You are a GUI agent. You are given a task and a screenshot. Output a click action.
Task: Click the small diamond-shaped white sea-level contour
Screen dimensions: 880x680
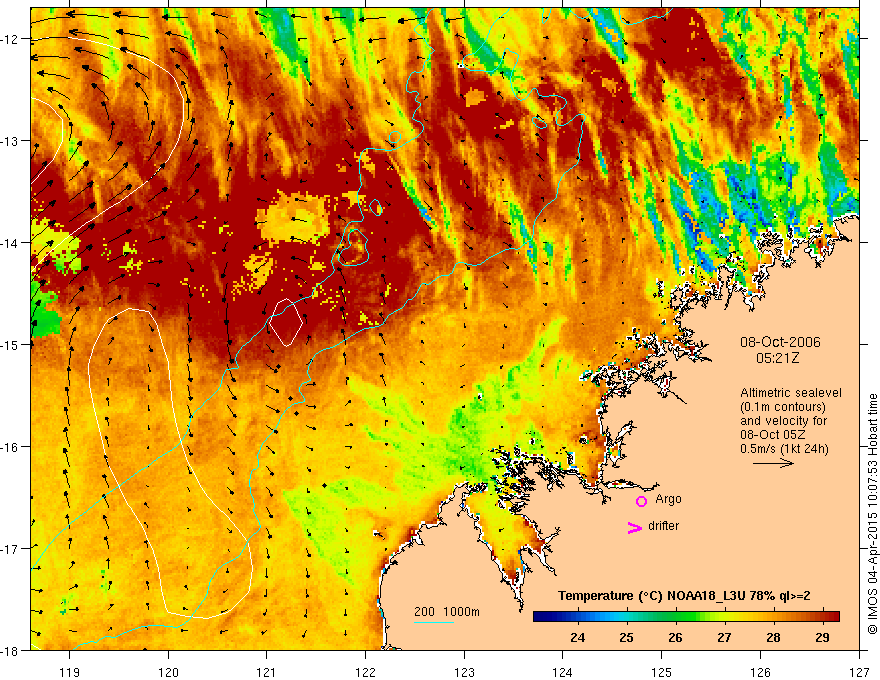286,323
